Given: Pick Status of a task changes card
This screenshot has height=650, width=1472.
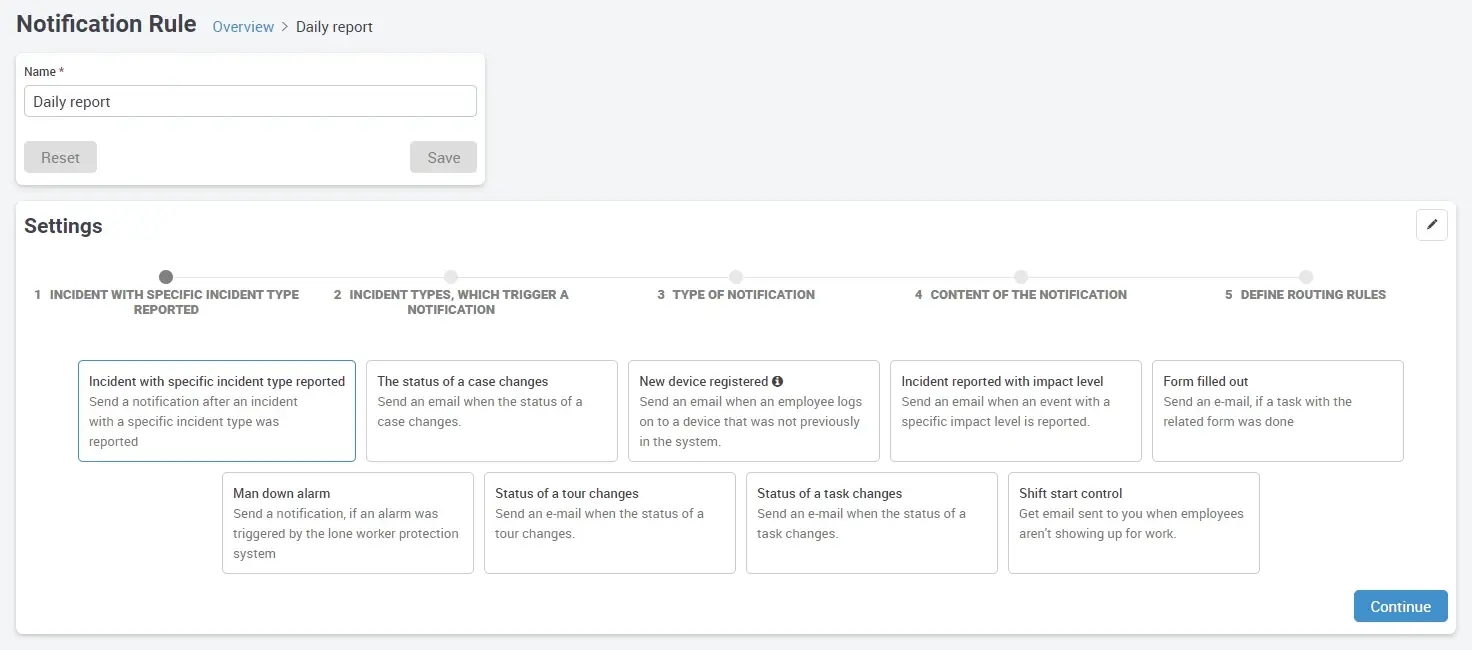Looking at the screenshot, I should 872,523.
